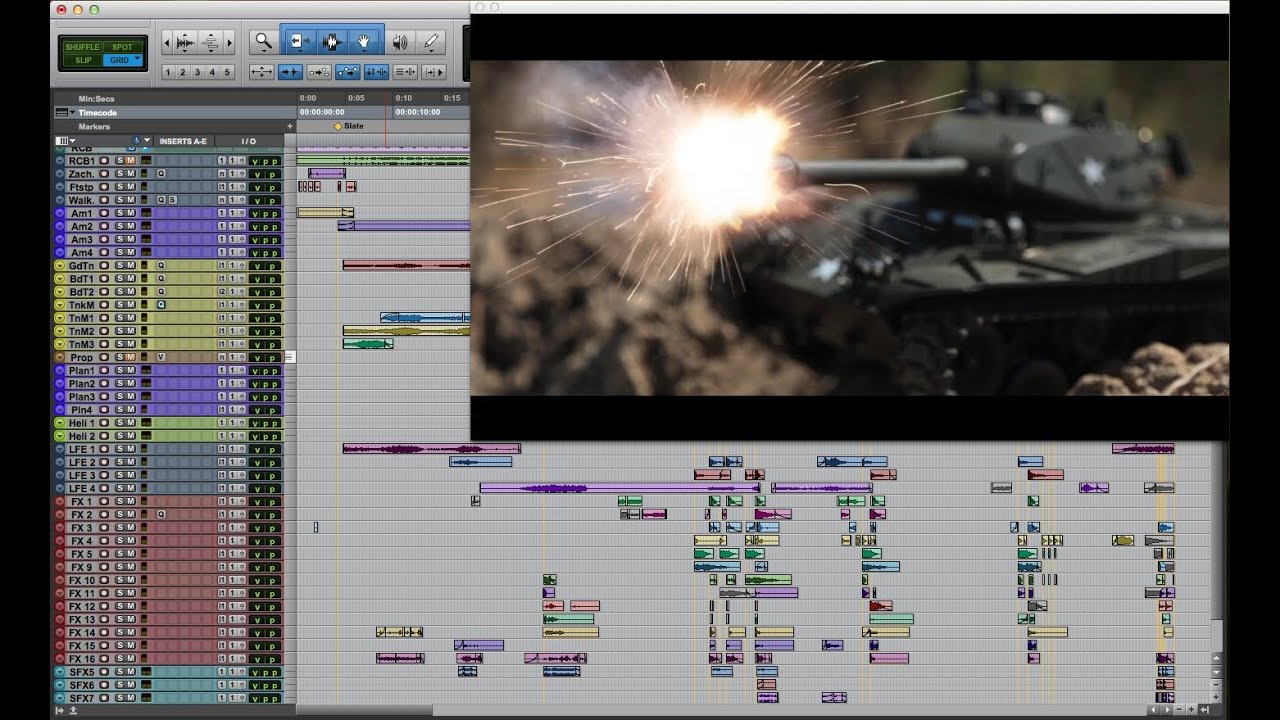Select the Pencil tool
Screen dimensions: 1280x720
[431, 42]
